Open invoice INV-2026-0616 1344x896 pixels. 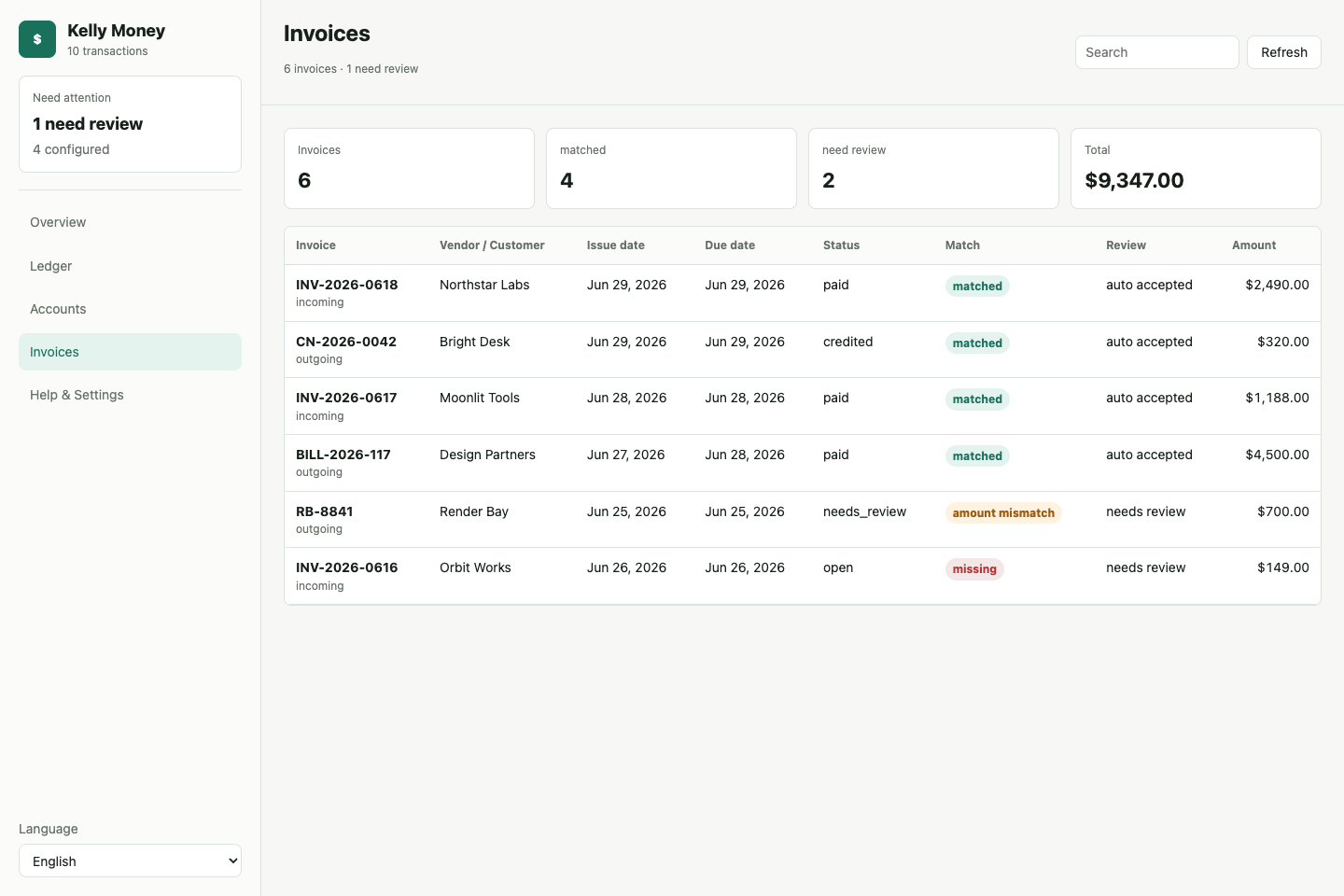[x=346, y=567]
